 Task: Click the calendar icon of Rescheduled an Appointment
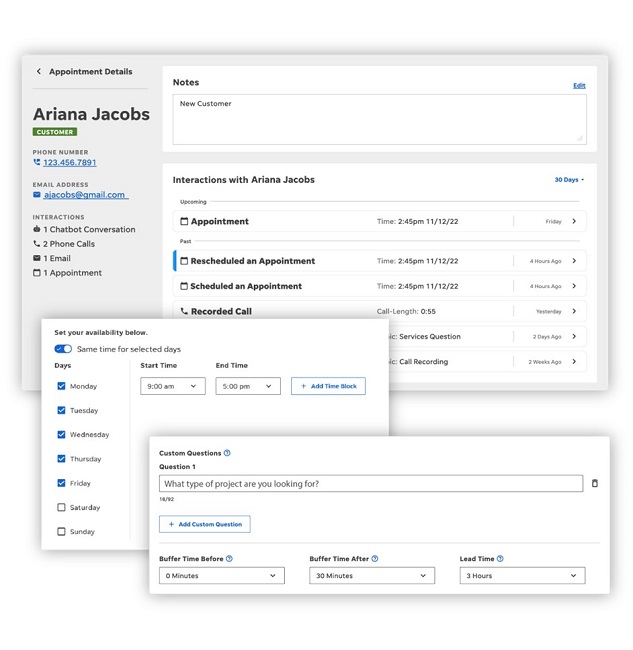pyautogui.click(x=184, y=261)
